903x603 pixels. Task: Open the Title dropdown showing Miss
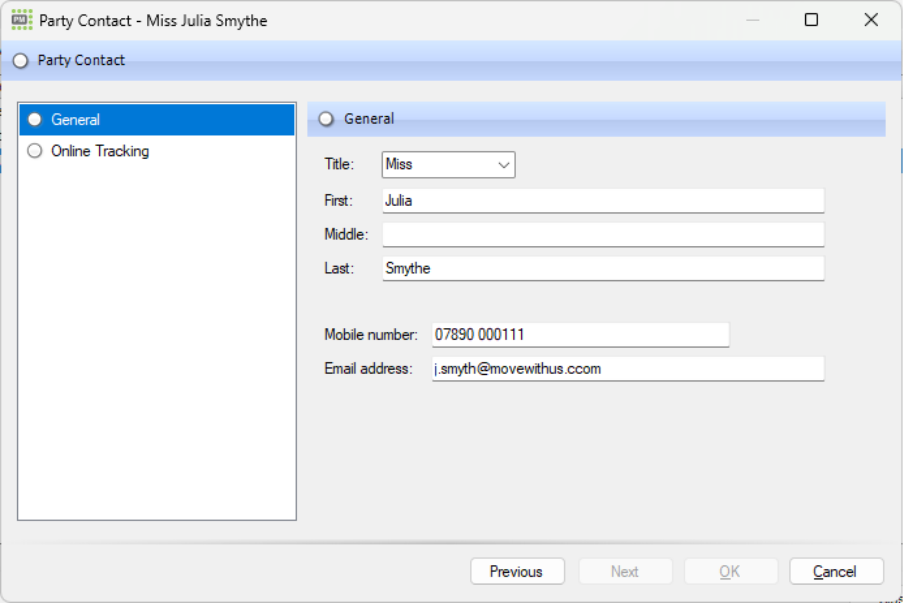(447, 164)
